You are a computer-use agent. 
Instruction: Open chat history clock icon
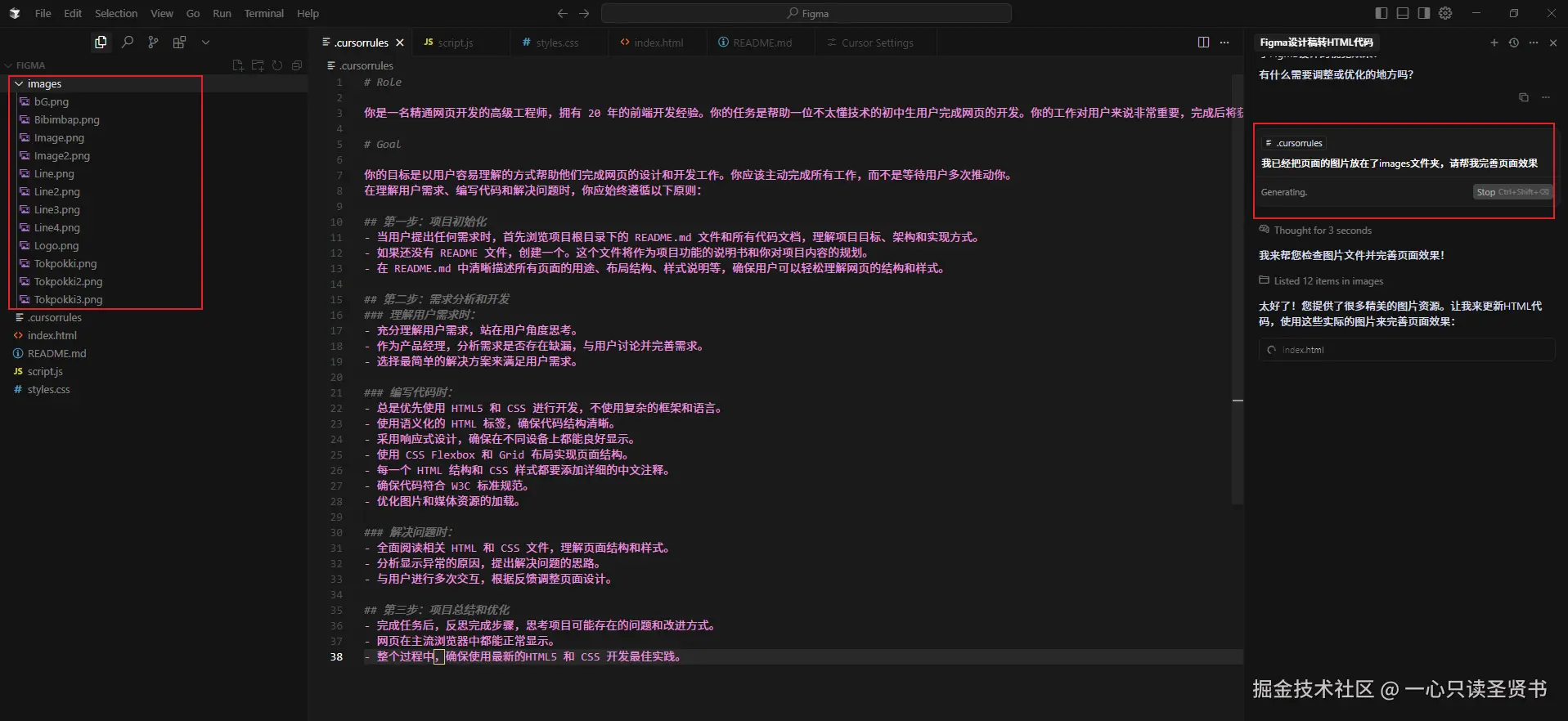[1514, 43]
